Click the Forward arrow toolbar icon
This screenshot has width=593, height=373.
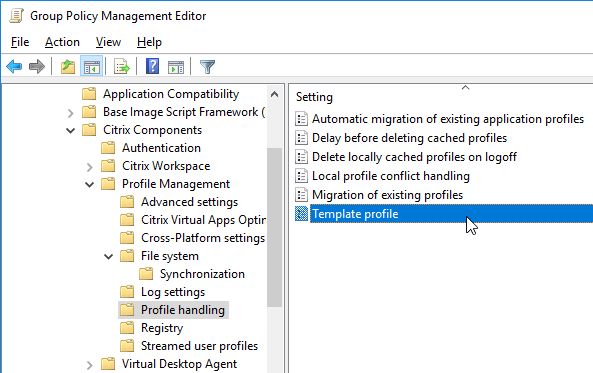(x=37, y=67)
